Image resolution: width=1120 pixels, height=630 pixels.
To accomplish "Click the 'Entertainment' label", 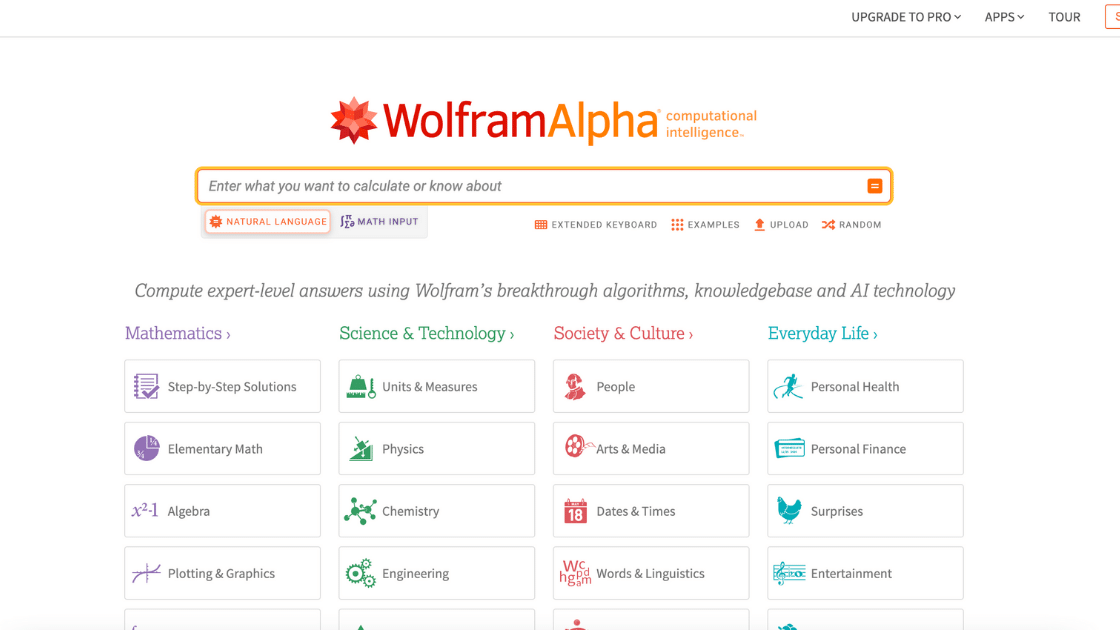I will 851,574.
